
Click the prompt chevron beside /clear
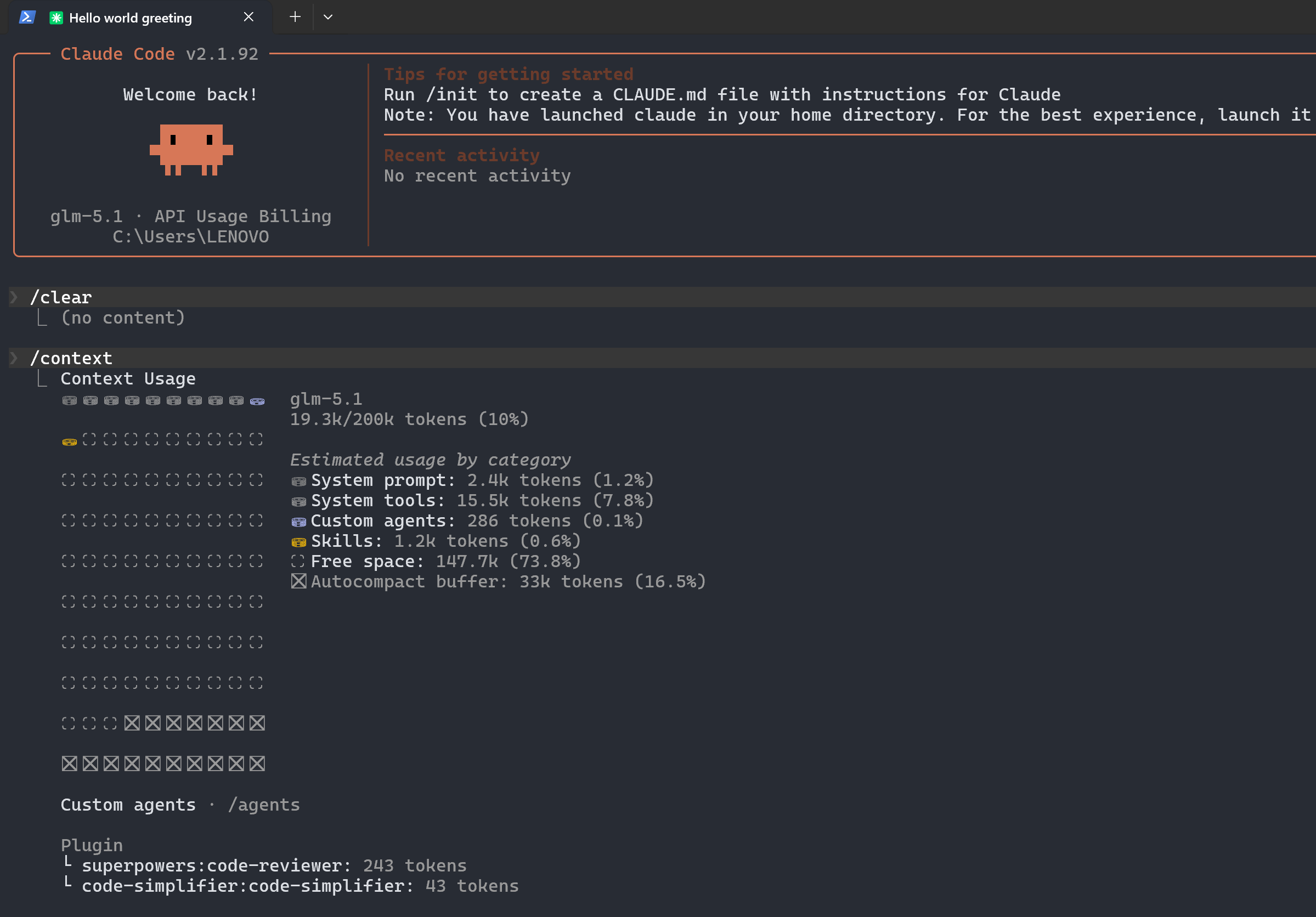14,297
